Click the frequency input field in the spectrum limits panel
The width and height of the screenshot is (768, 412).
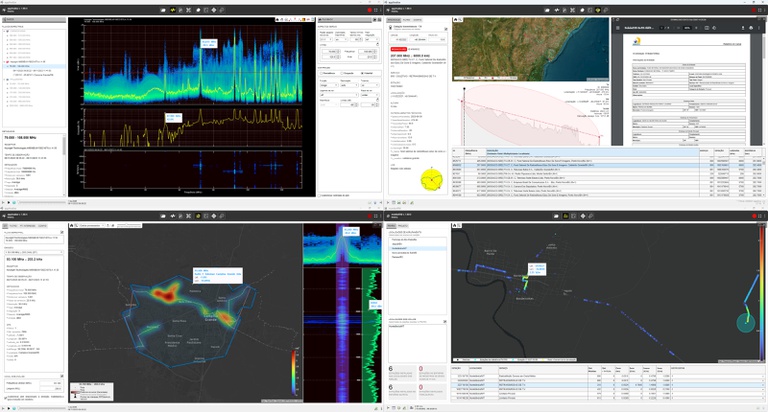329,50
